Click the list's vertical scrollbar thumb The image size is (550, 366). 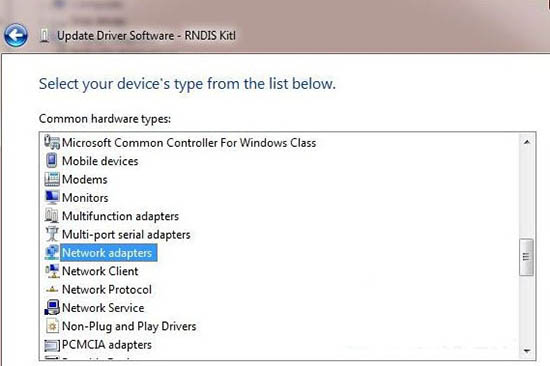(526, 257)
